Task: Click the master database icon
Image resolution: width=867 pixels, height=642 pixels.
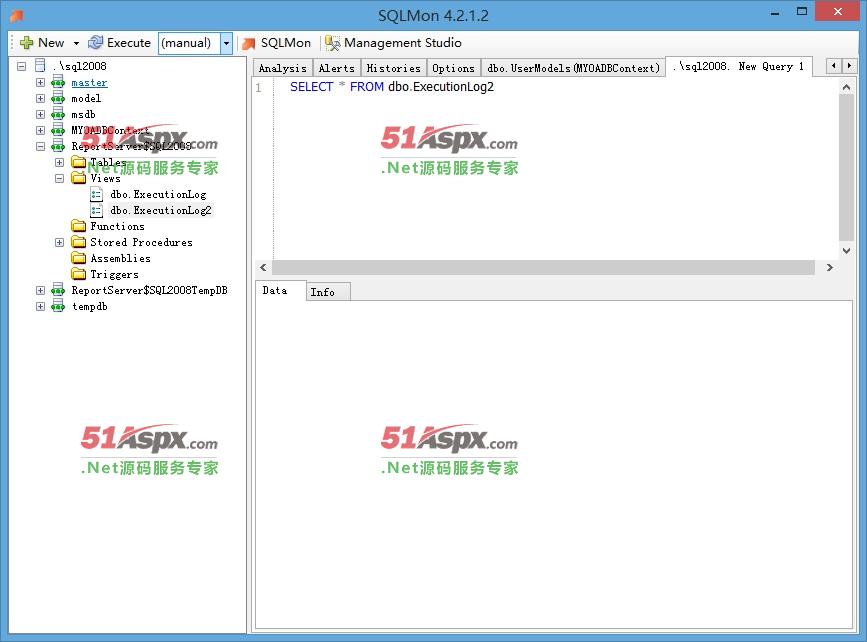Action: point(58,82)
